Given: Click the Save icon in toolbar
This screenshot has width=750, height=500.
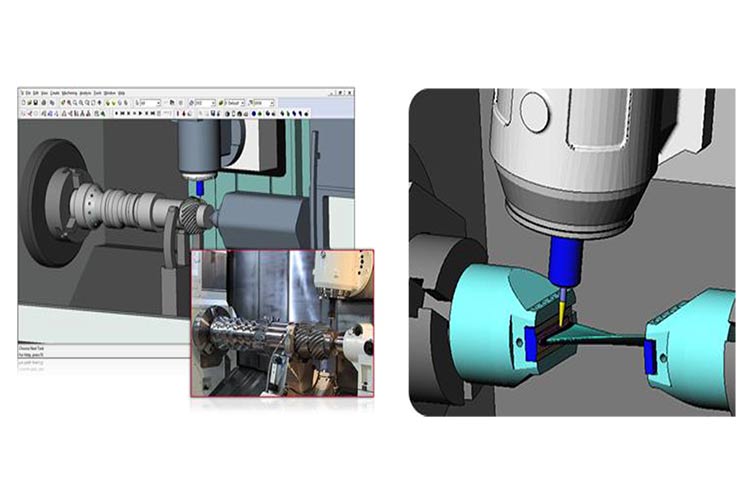Looking at the screenshot, I should pyautogui.click(x=35, y=102).
